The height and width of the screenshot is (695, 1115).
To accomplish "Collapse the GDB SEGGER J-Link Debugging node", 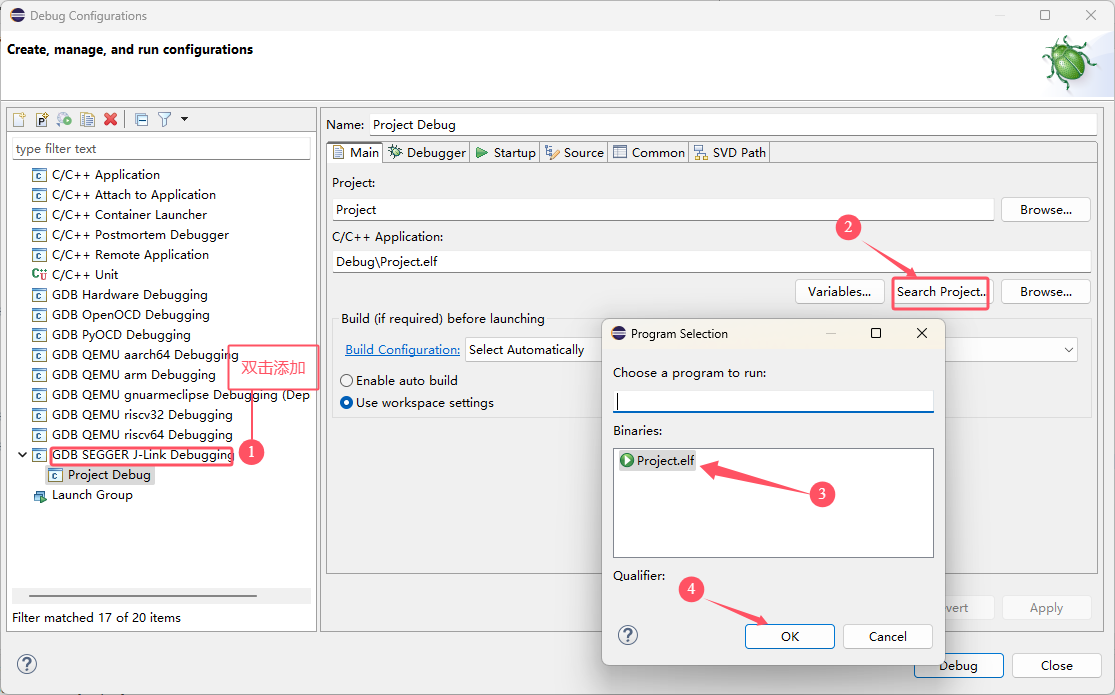I will (x=22, y=455).
